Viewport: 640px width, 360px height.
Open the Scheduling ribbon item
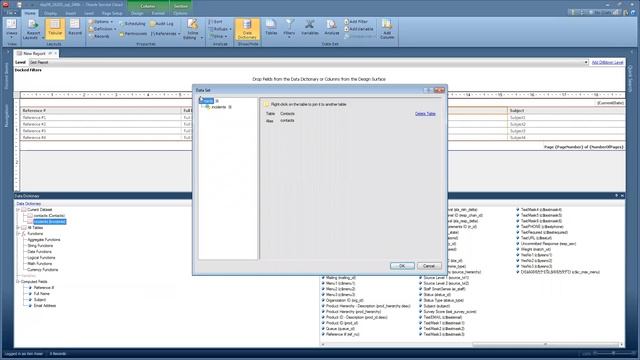132,24
